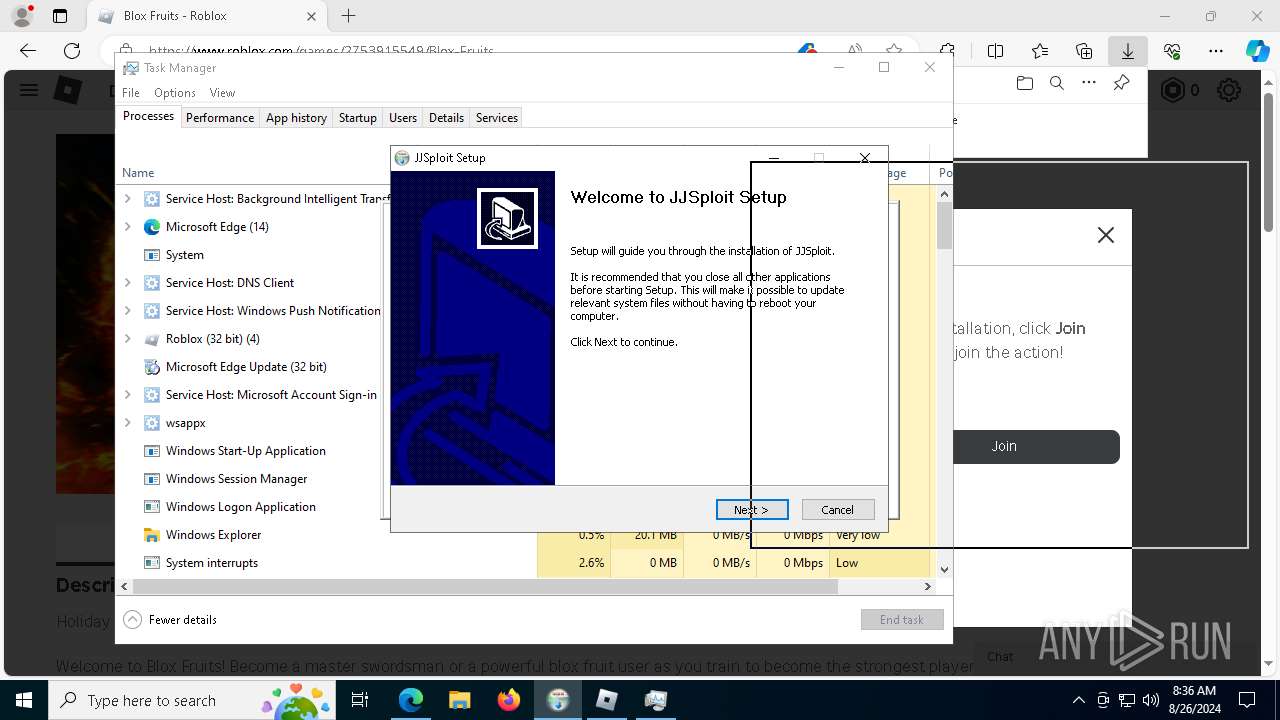
Task: Close the Roblox join dialog with X
Action: [1105, 235]
